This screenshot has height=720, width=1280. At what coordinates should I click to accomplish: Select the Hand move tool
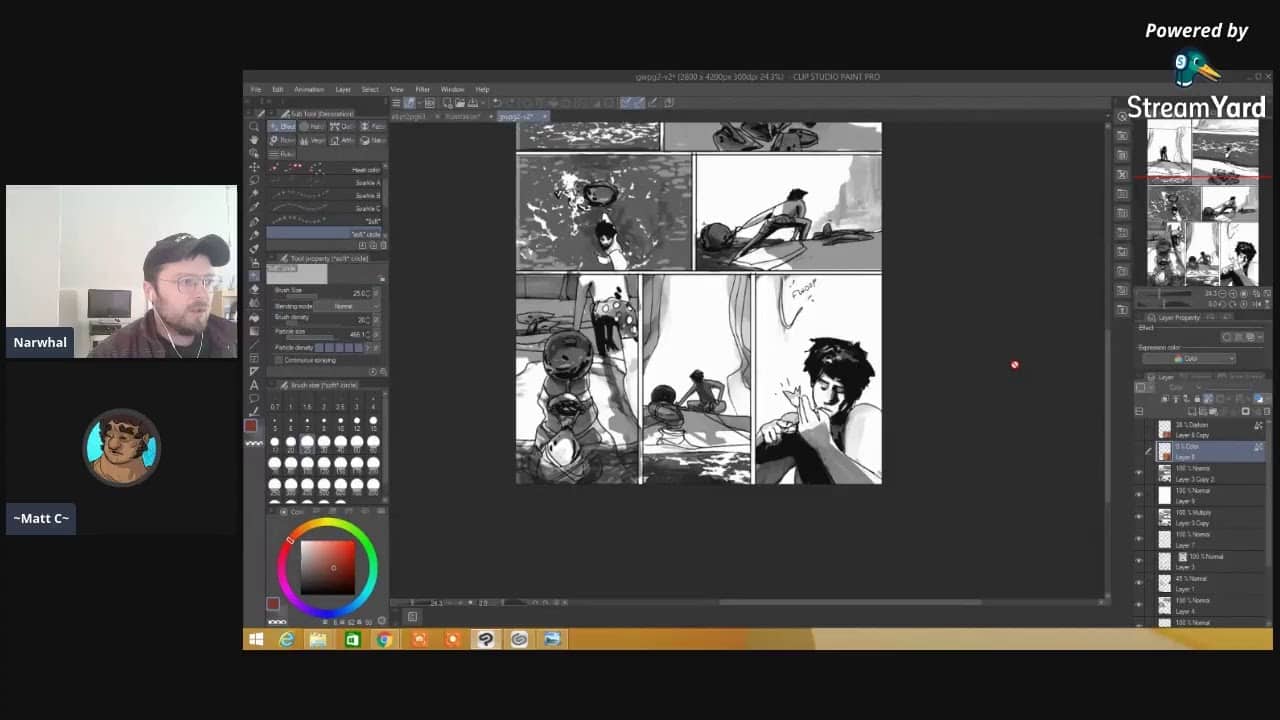click(254, 140)
